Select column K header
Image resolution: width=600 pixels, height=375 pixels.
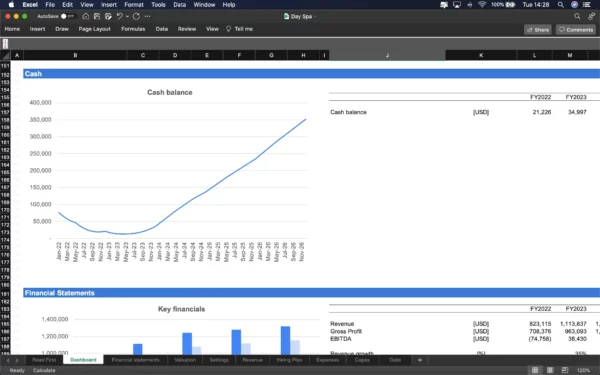[x=481, y=55]
